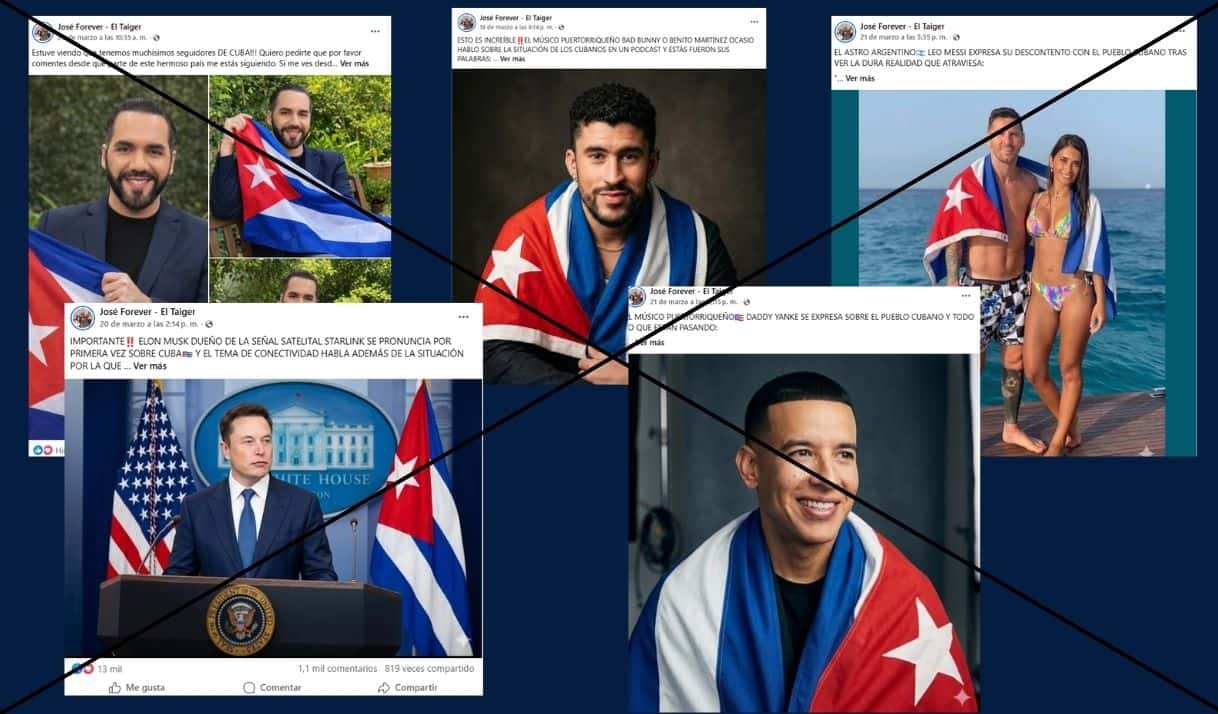Click the Me gusta thumbs-up icon
The height and width of the screenshot is (714, 1218).
tap(114, 688)
